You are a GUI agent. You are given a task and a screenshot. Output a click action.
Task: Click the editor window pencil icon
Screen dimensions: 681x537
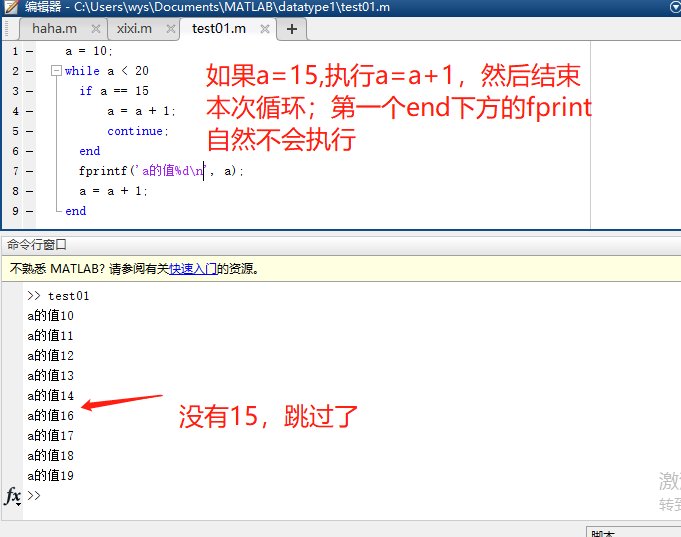11,7
